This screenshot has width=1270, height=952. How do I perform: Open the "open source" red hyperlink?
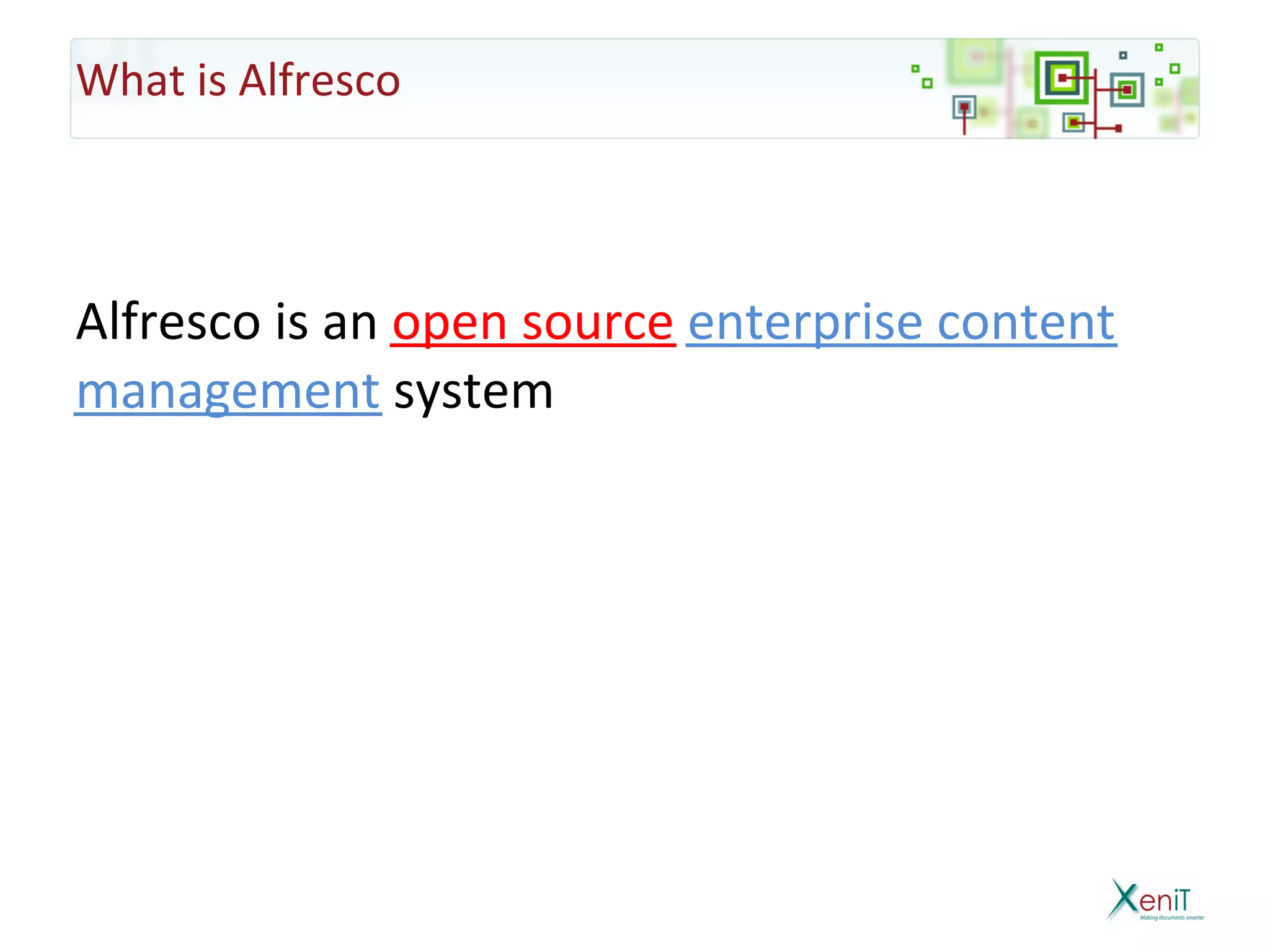click(533, 324)
